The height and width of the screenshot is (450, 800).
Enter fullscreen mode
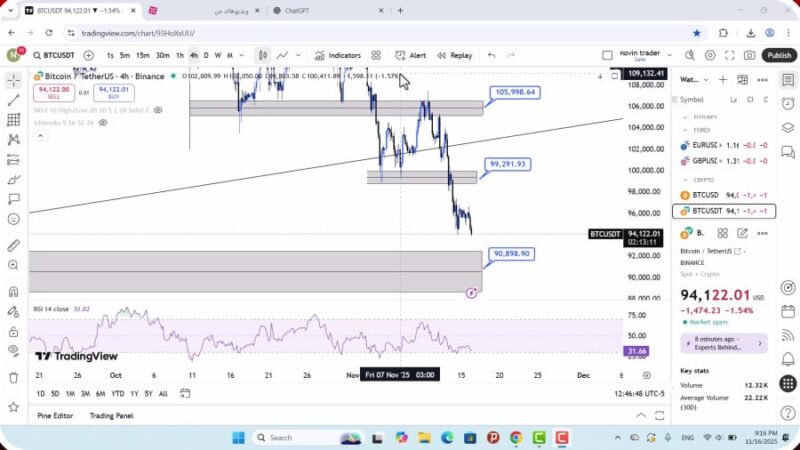(730, 55)
